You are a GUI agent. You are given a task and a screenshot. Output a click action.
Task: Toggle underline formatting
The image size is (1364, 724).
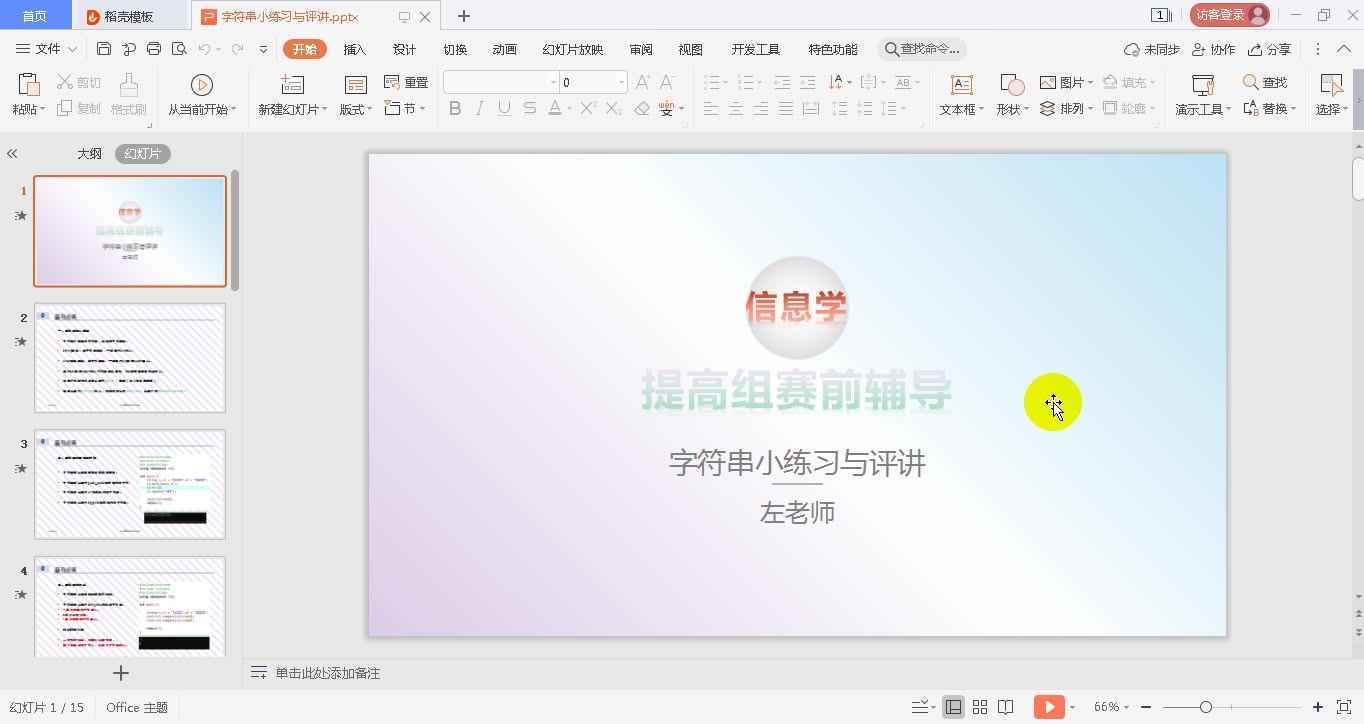click(x=503, y=108)
